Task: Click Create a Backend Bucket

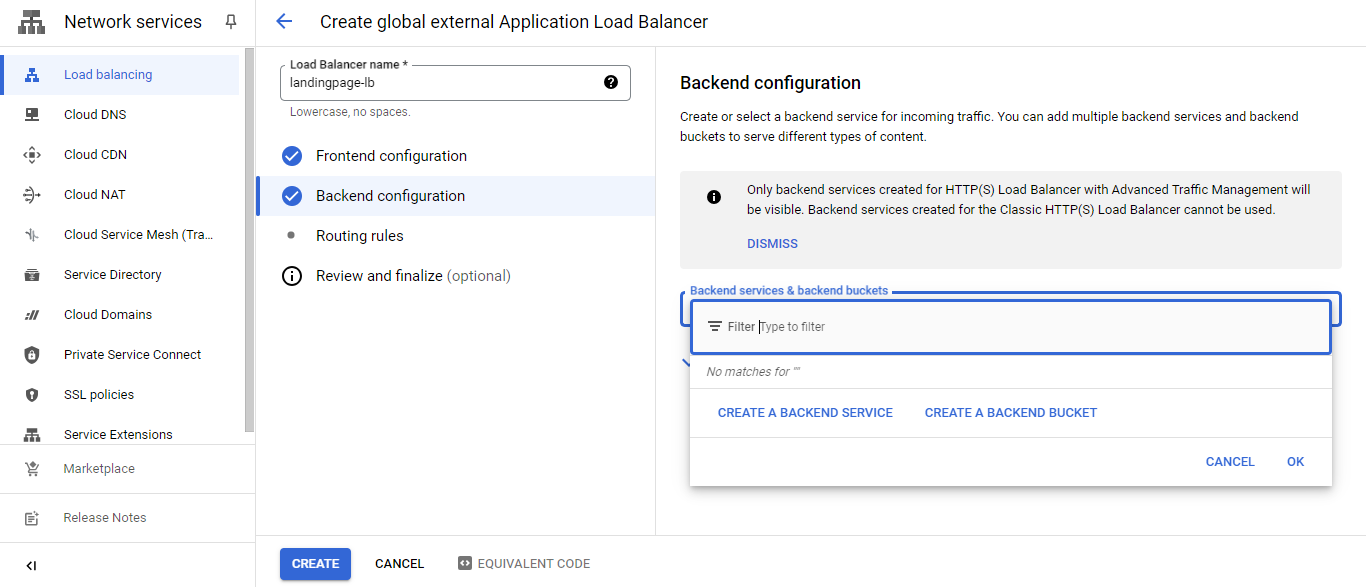Action: click(1010, 413)
